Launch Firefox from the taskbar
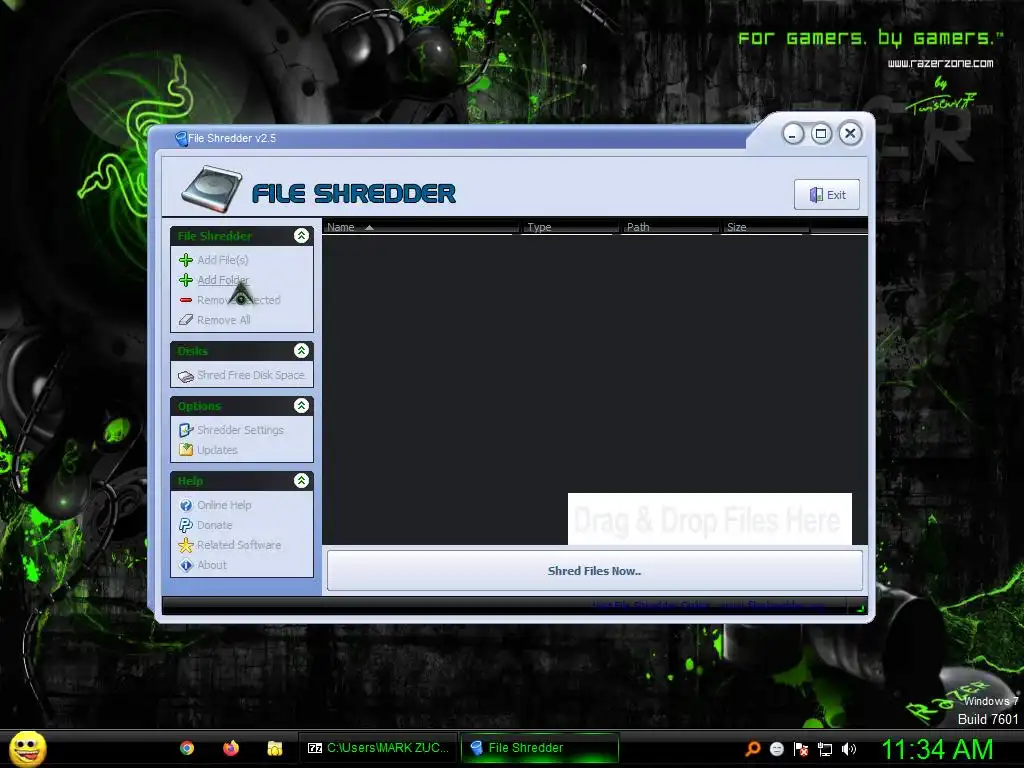 click(x=231, y=748)
